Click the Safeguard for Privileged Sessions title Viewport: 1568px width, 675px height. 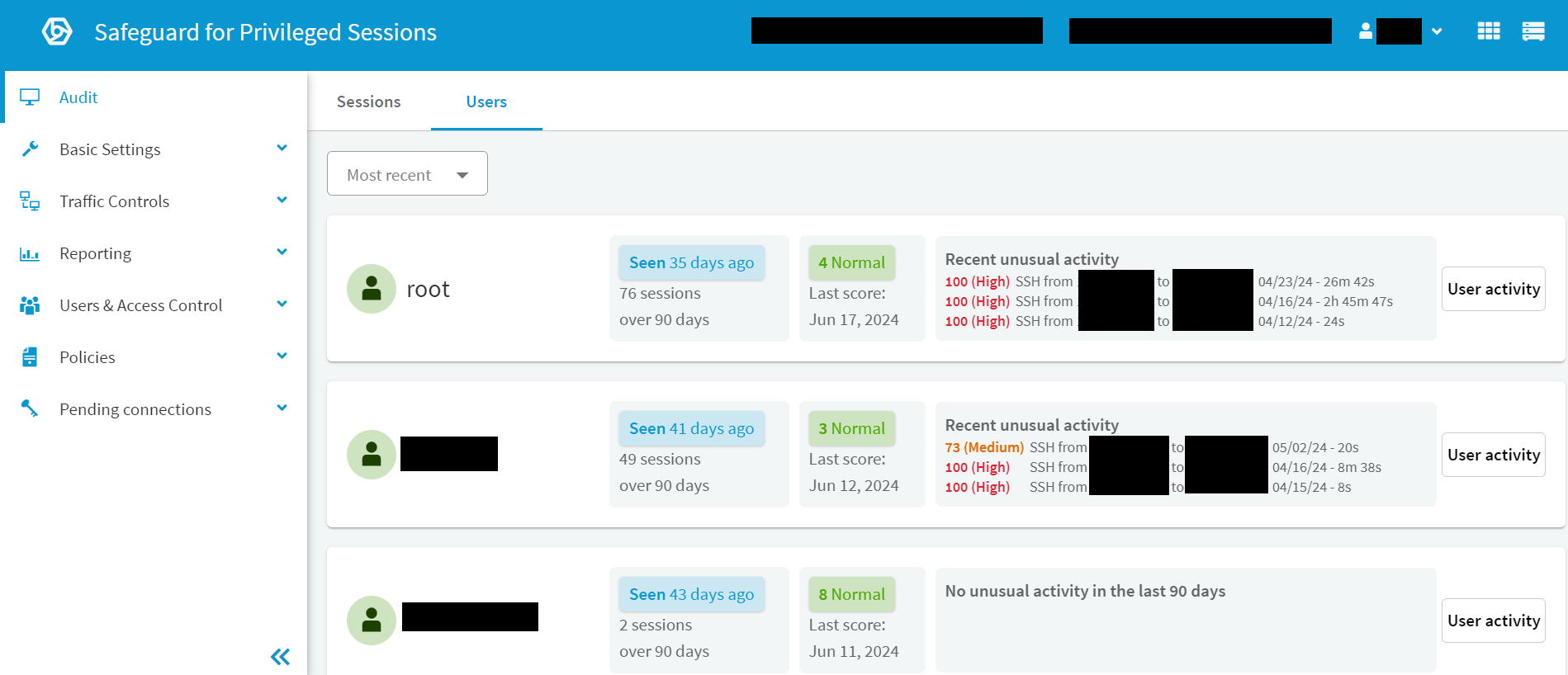pyautogui.click(x=265, y=32)
